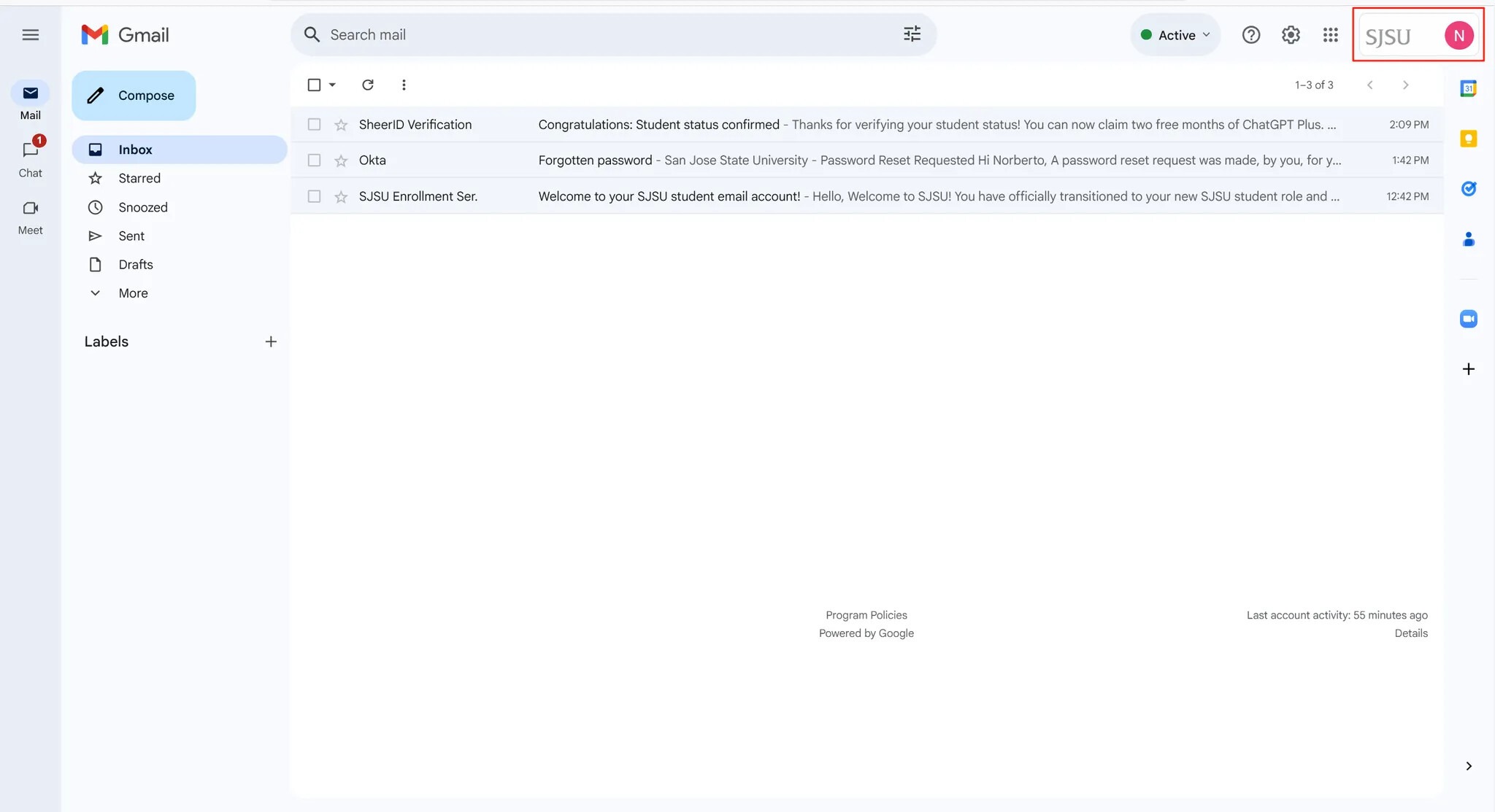Show search options filter icon
The height and width of the screenshot is (812, 1495).
tap(912, 34)
